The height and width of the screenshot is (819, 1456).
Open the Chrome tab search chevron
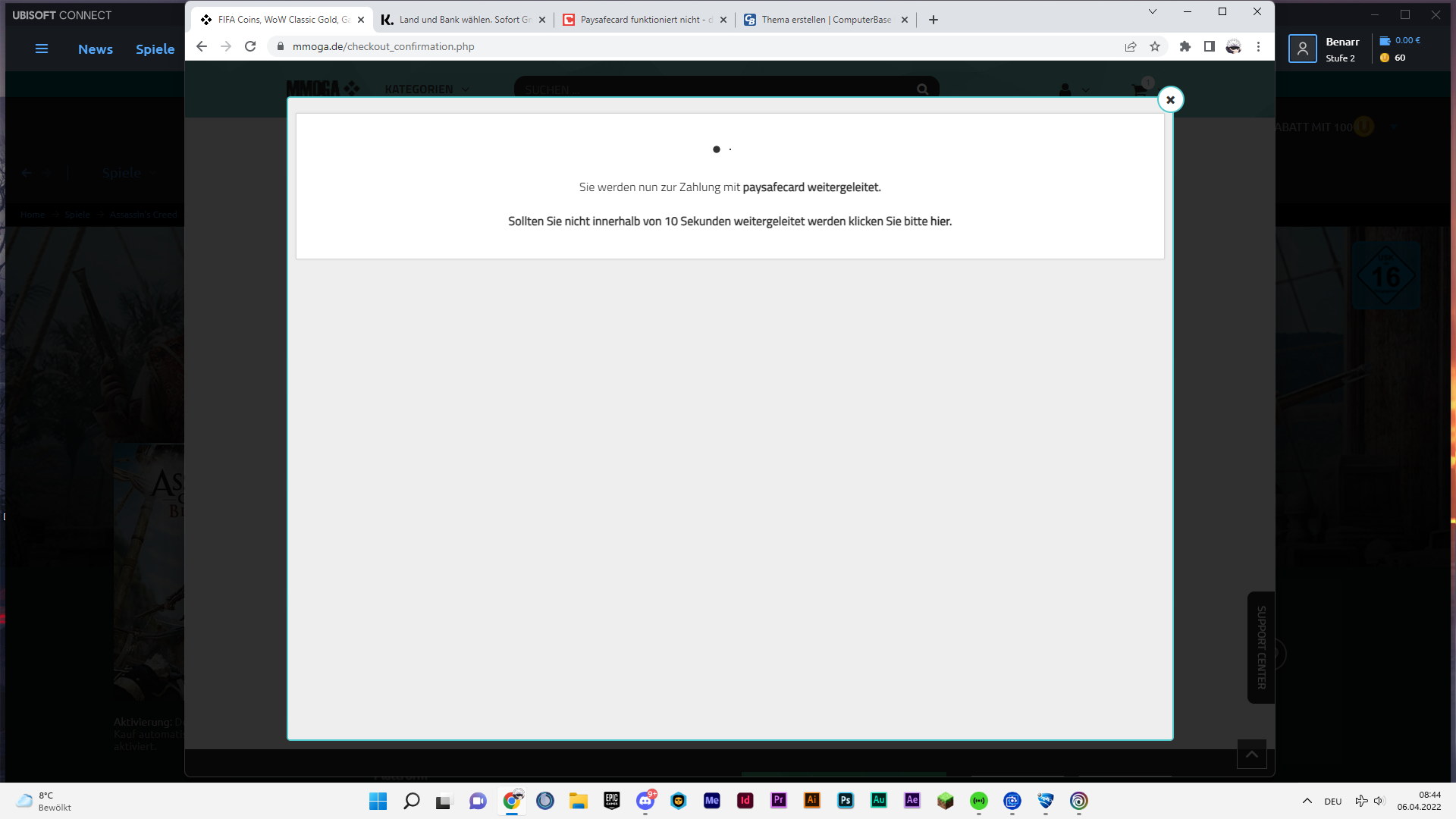pyautogui.click(x=1152, y=11)
